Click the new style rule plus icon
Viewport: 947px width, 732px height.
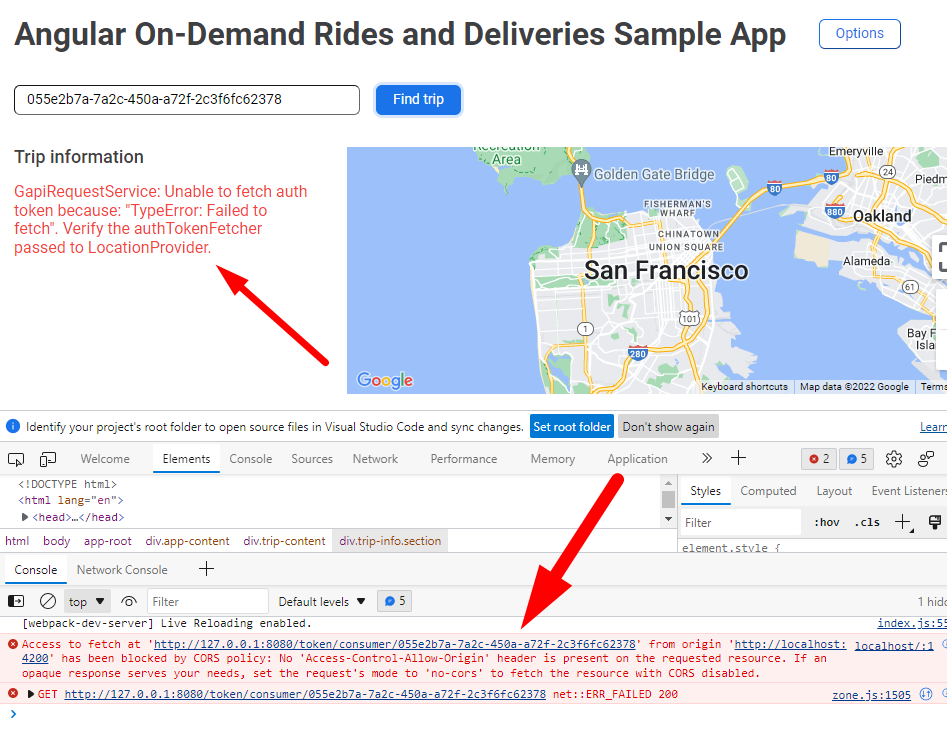902,522
